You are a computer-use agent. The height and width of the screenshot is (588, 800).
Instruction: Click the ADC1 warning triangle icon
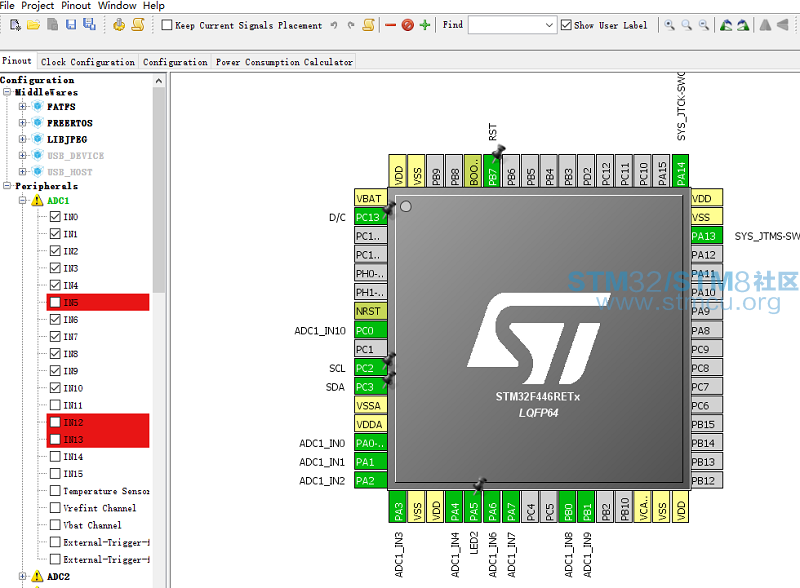pos(37,201)
